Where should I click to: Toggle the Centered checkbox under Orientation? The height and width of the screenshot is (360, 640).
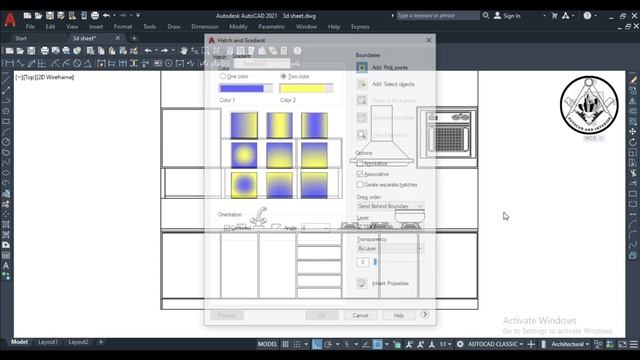click(x=227, y=228)
